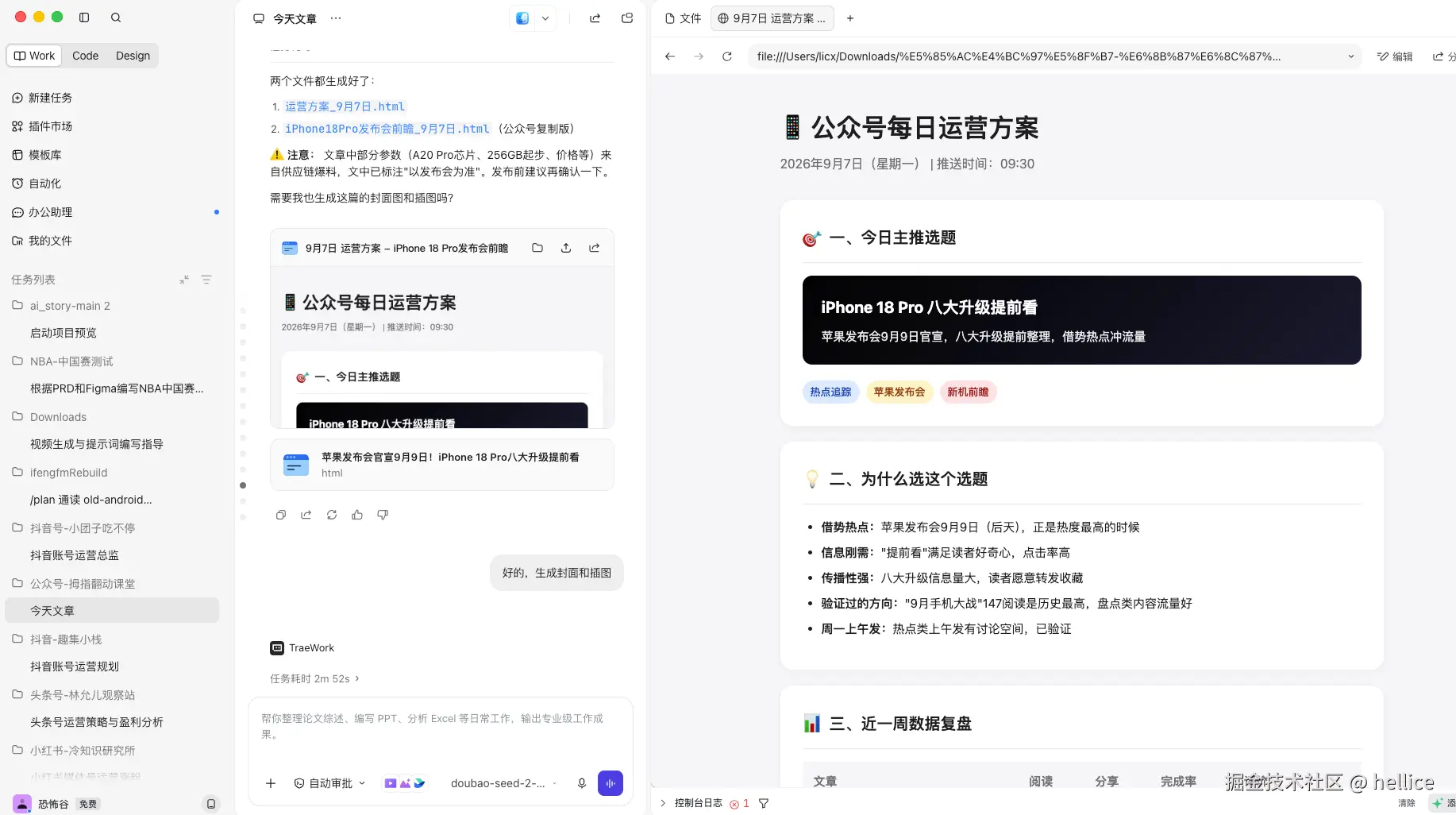Viewport: 1456px width, 815px height.
Task: Give the reply a thumbs up
Action: pos(357,515)
